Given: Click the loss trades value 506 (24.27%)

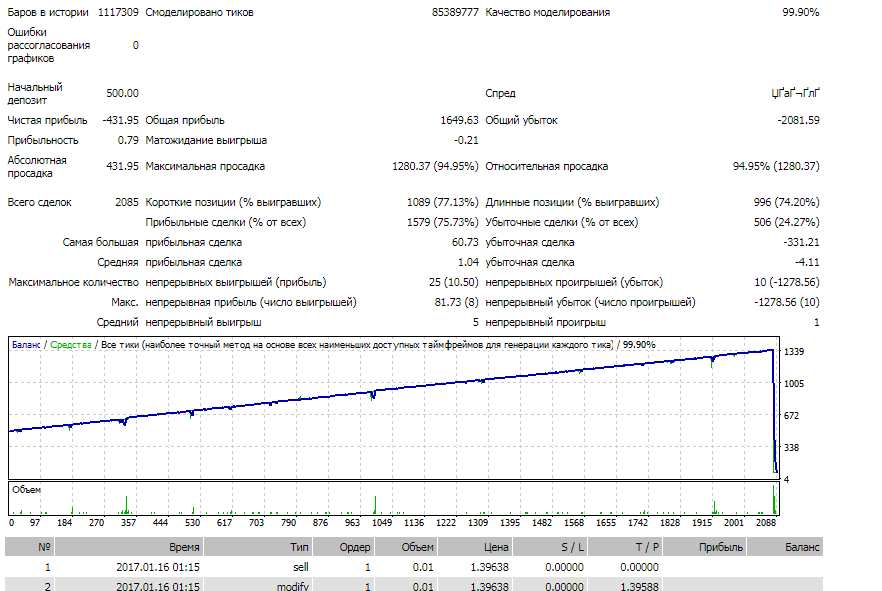Looking at the screenshot, I should 786,223.
